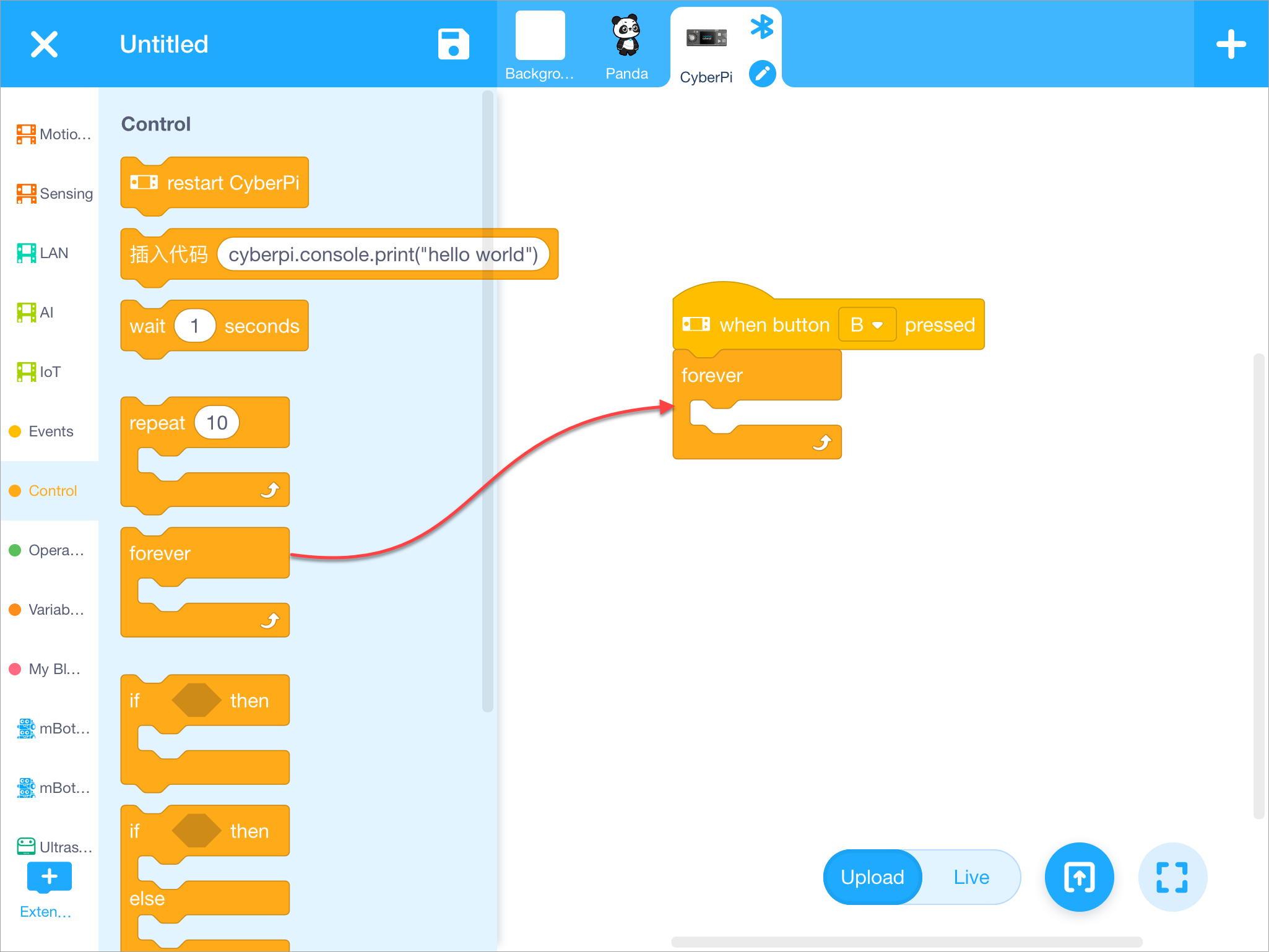The height and width of the screenshot is (952, 1269).
Task: Add a new device with plus icon
Action: pyautogui.click(x=1231, y=45)
